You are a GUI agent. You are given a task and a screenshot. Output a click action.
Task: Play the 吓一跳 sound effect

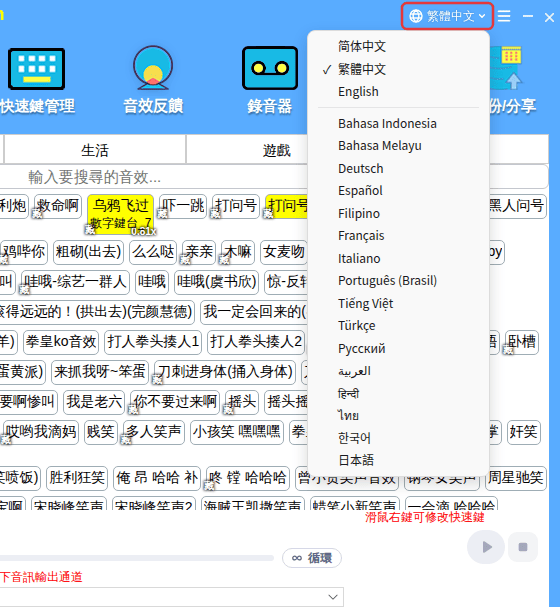pos(183,206)
